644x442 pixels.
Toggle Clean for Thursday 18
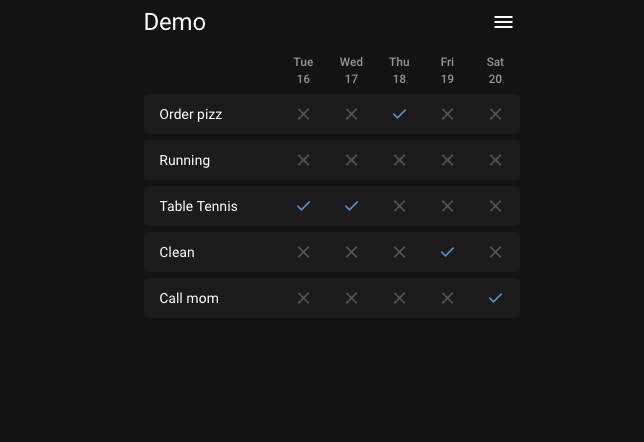(399, 252)
